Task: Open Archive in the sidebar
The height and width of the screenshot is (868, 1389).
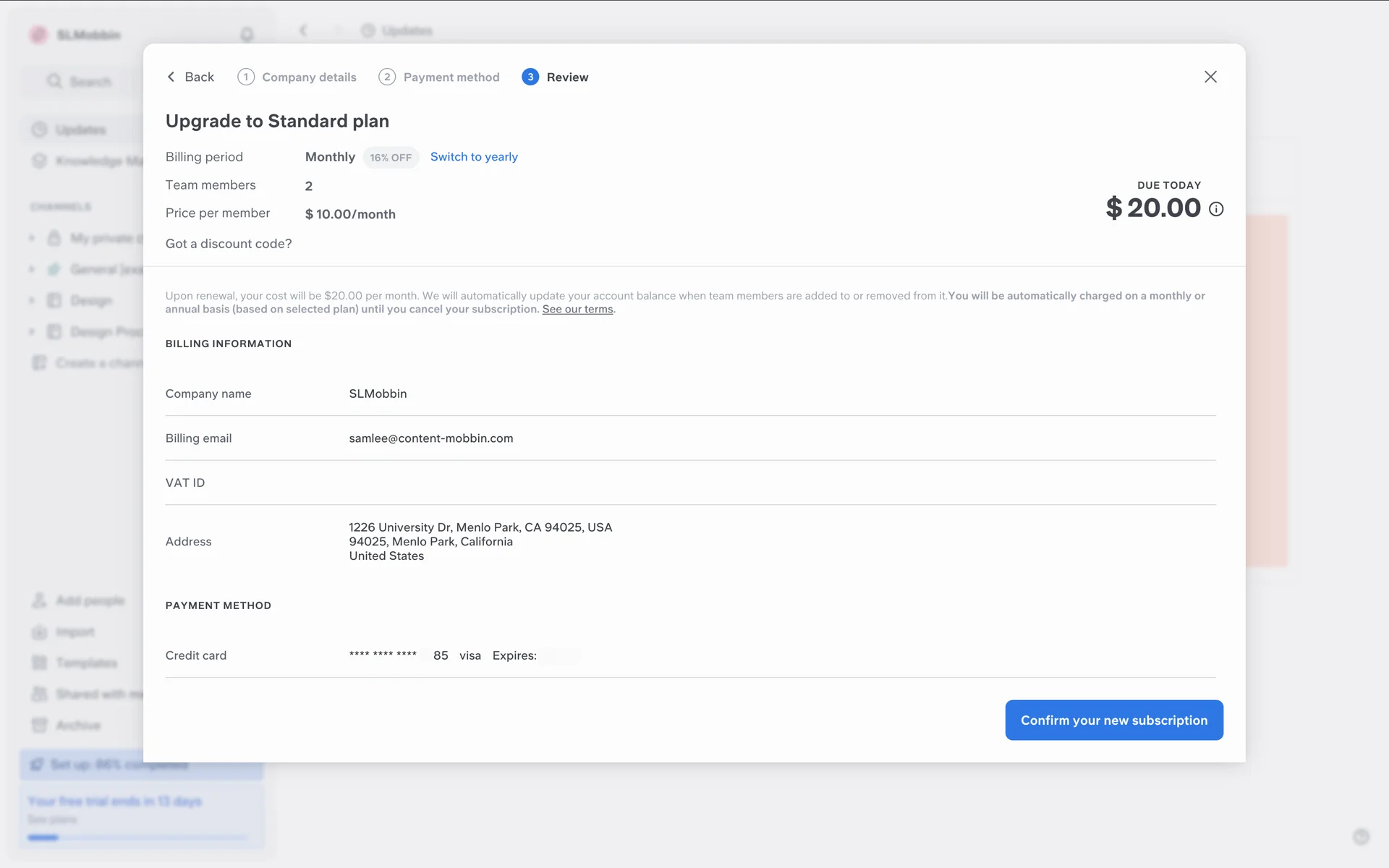Action: (x=77, y=725)
